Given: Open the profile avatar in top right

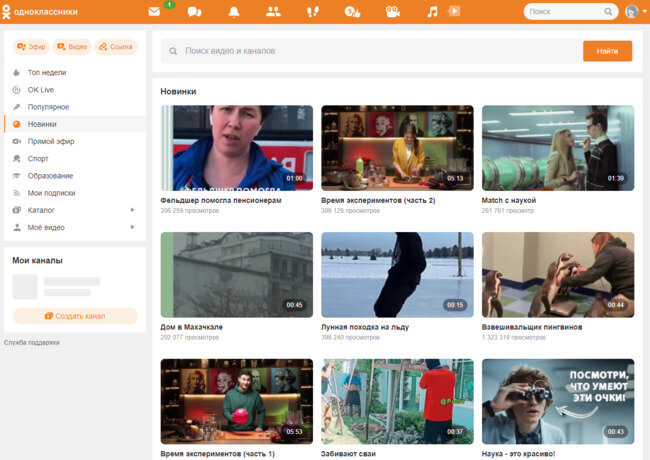Looking at the screenshot, I should (x=631, y=12).
